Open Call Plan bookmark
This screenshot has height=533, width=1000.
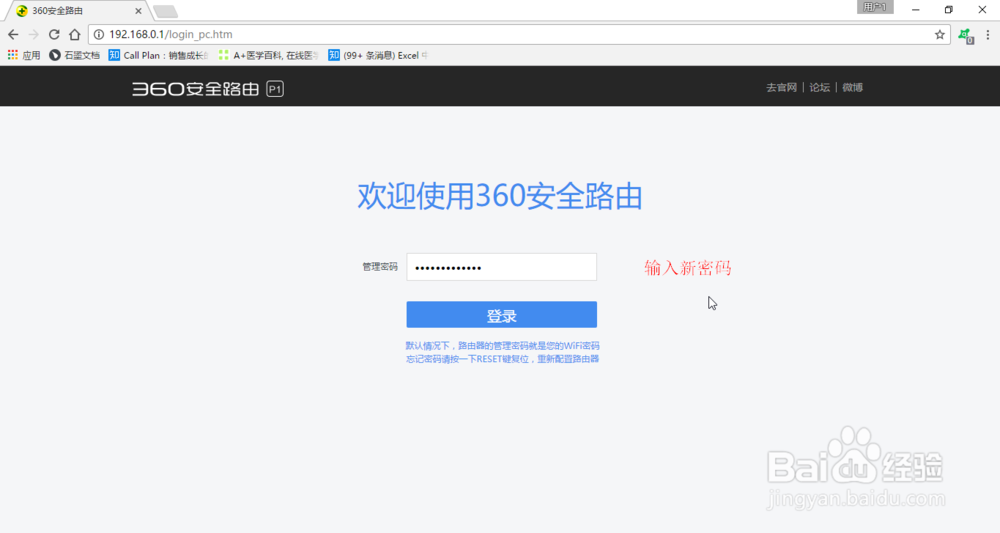(x=158, y=55)
